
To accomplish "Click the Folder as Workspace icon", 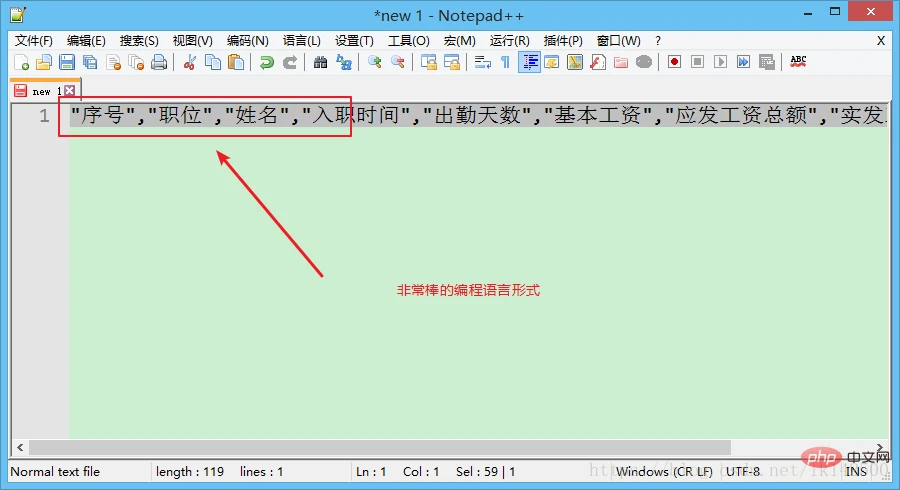I will [620, 62].
